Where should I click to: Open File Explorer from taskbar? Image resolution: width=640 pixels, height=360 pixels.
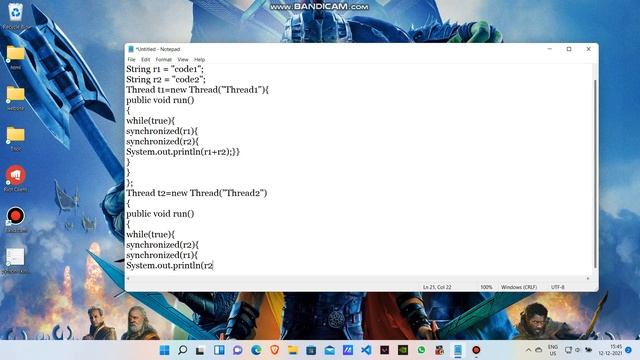[x=293, y=350]
